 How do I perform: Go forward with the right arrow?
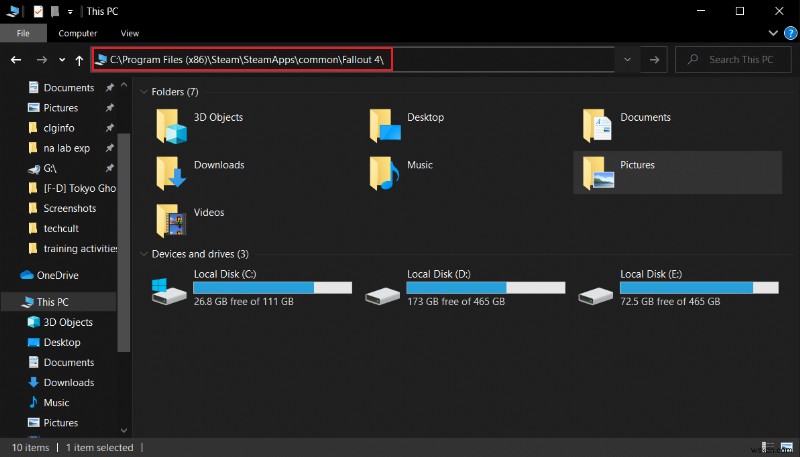pos(42,60)
